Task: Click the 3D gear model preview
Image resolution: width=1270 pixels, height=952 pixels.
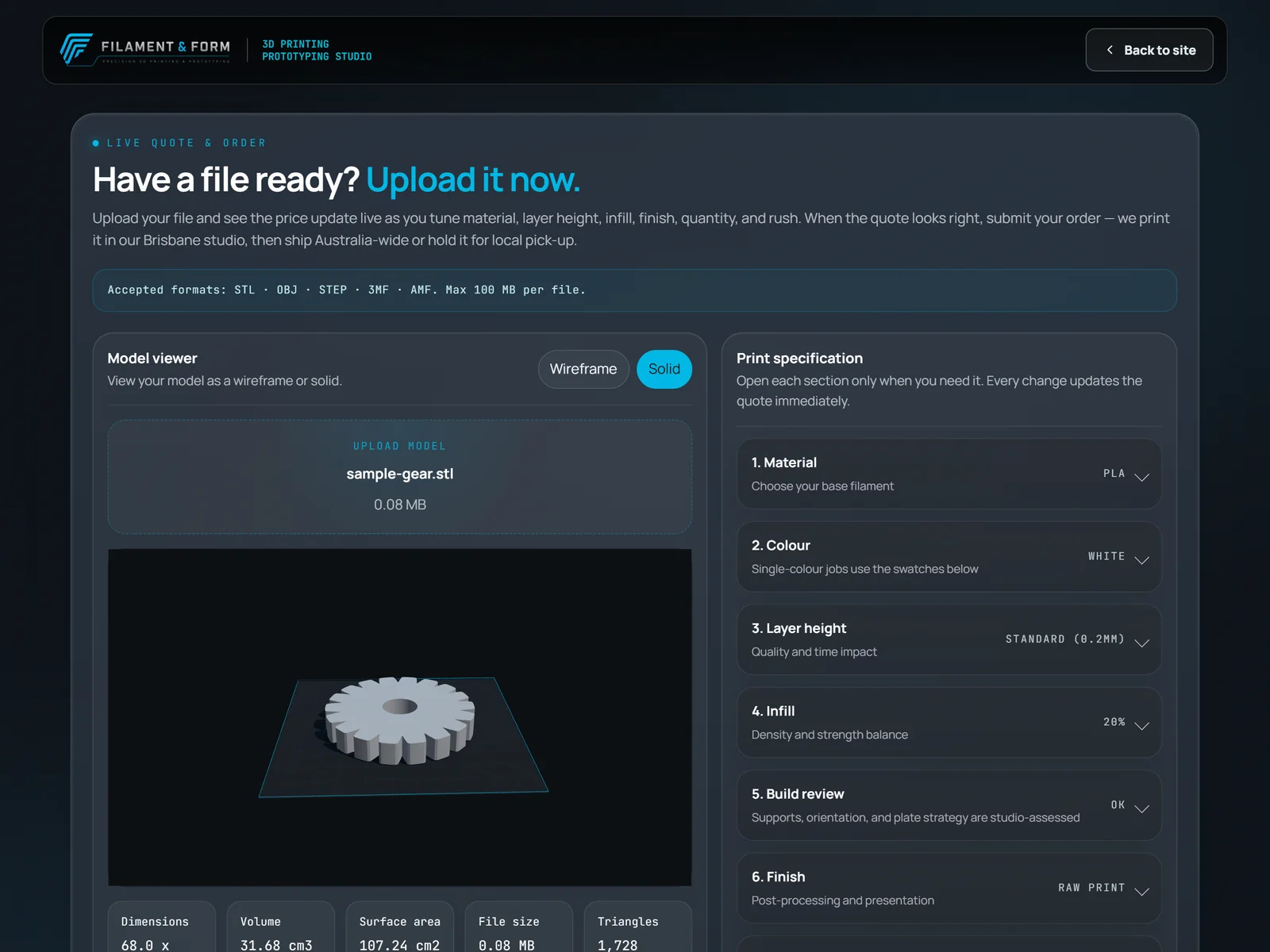Action: pyautogui.click(x=400, y=720)
